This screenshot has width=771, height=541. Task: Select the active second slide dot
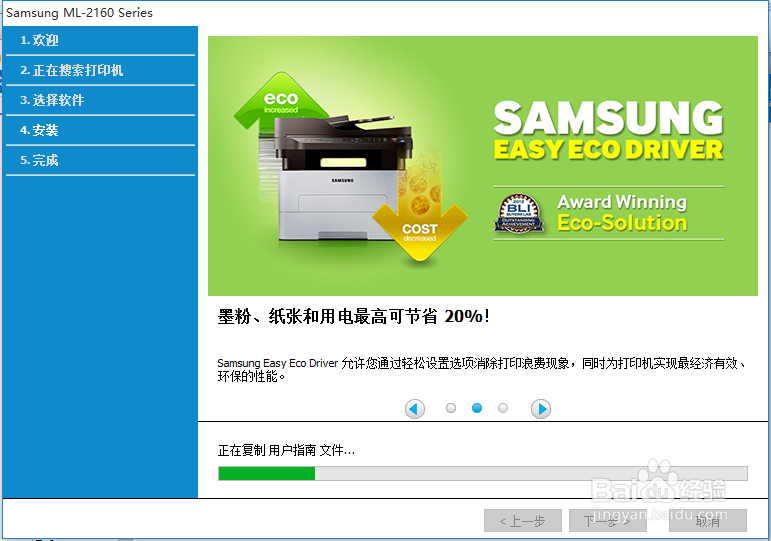pos(477,408)
